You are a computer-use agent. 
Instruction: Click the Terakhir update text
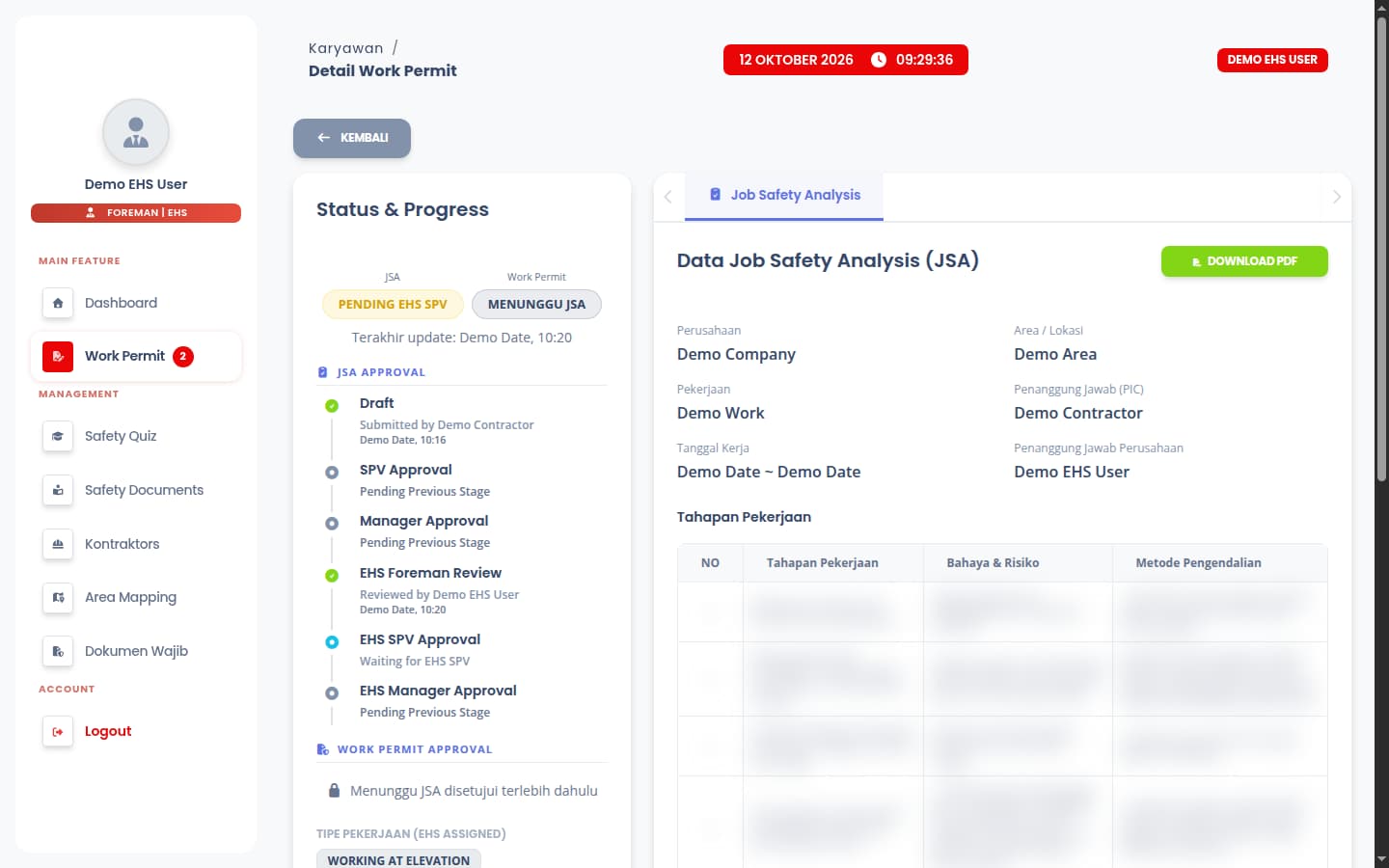point(462,338)
